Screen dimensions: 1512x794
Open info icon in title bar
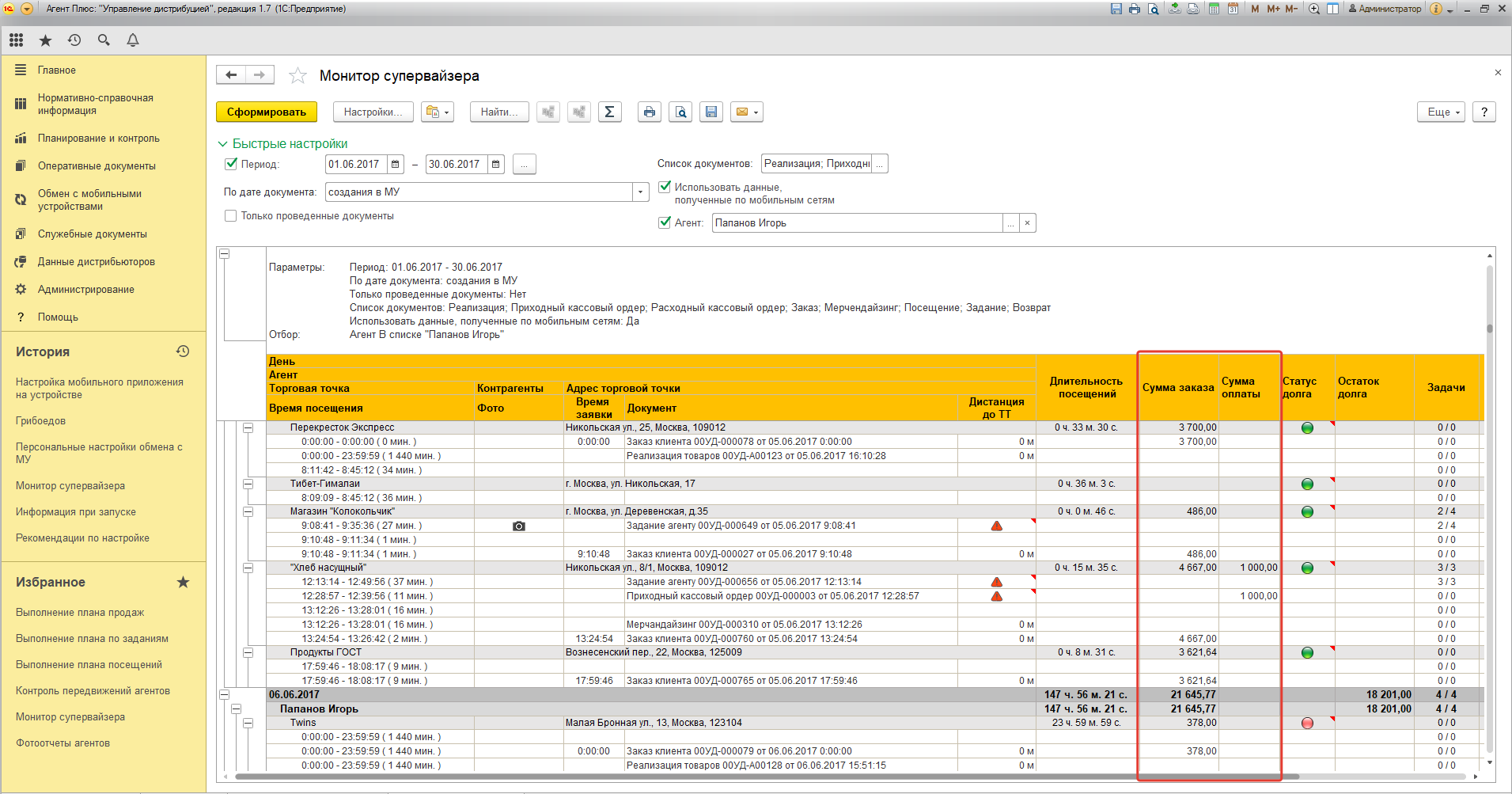point(1436,9)
